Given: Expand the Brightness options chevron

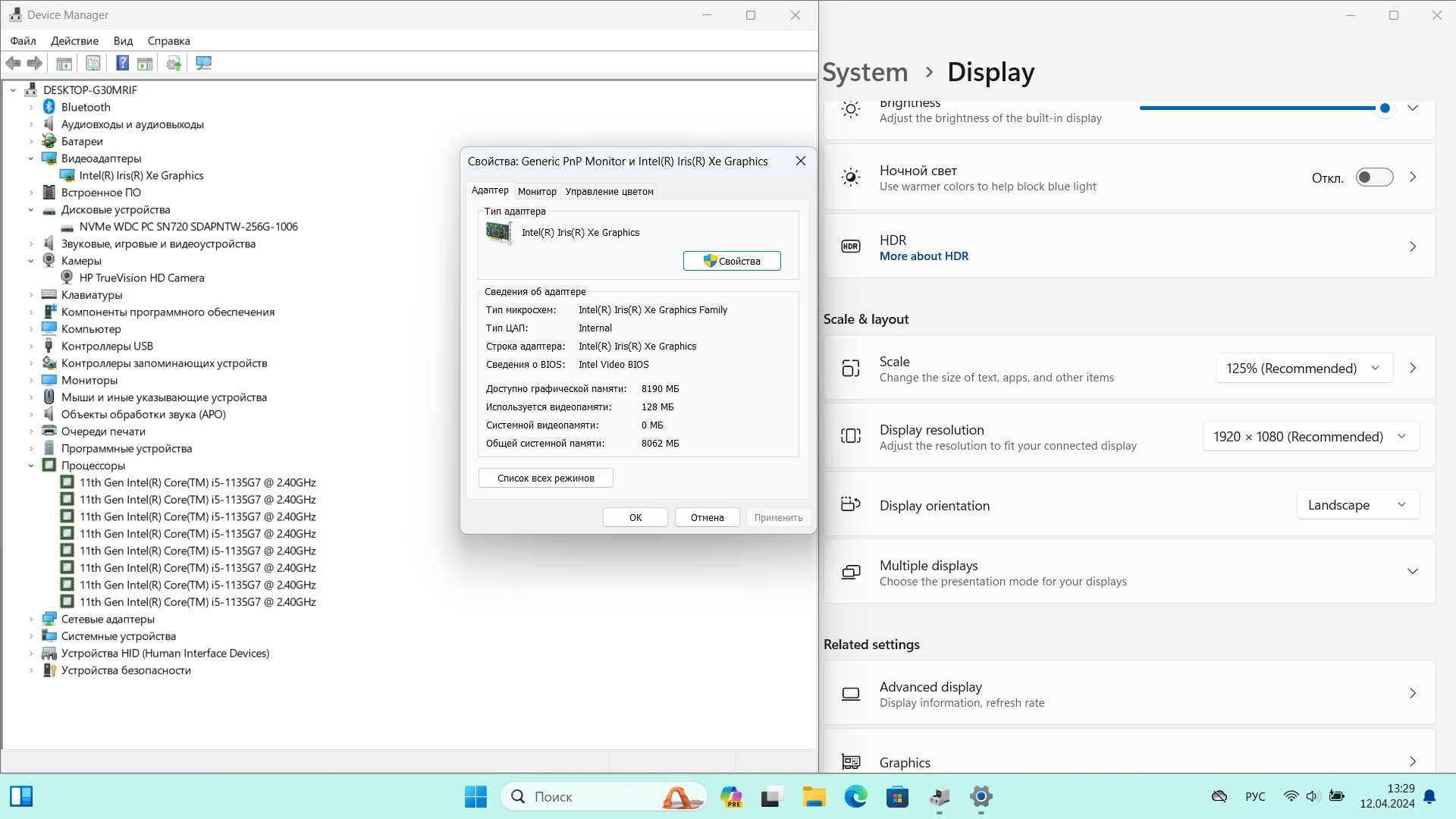Looking at the screenshot, I should pos(1413,108).
